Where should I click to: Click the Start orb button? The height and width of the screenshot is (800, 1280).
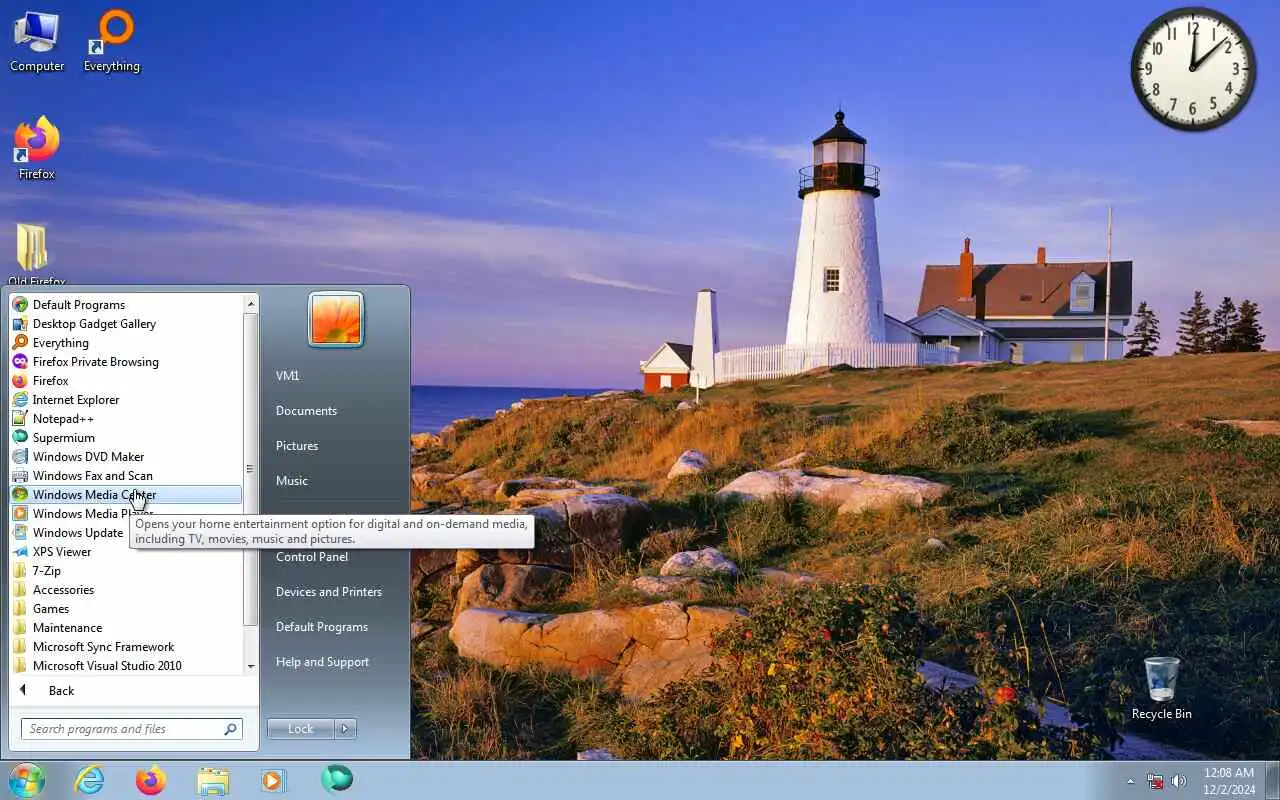27,780
